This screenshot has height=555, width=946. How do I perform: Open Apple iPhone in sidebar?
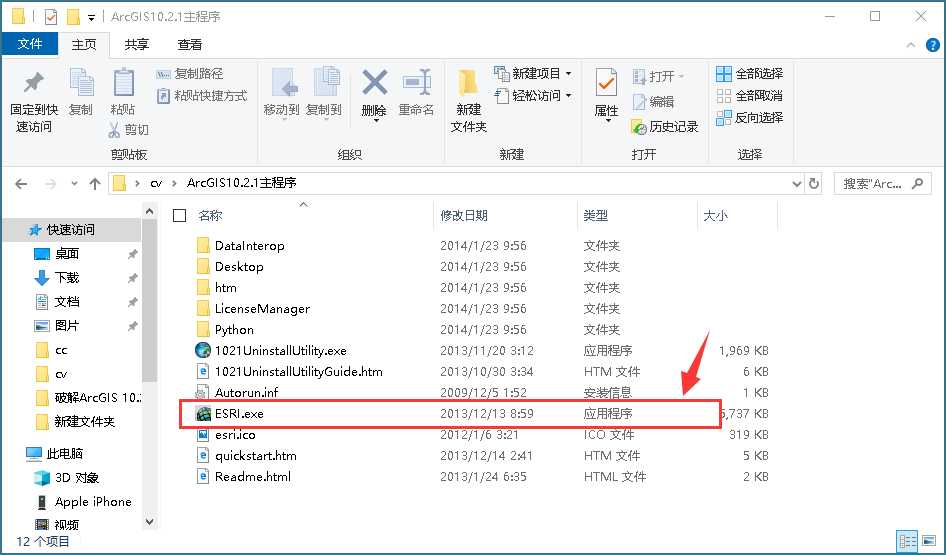click(93, 502)
